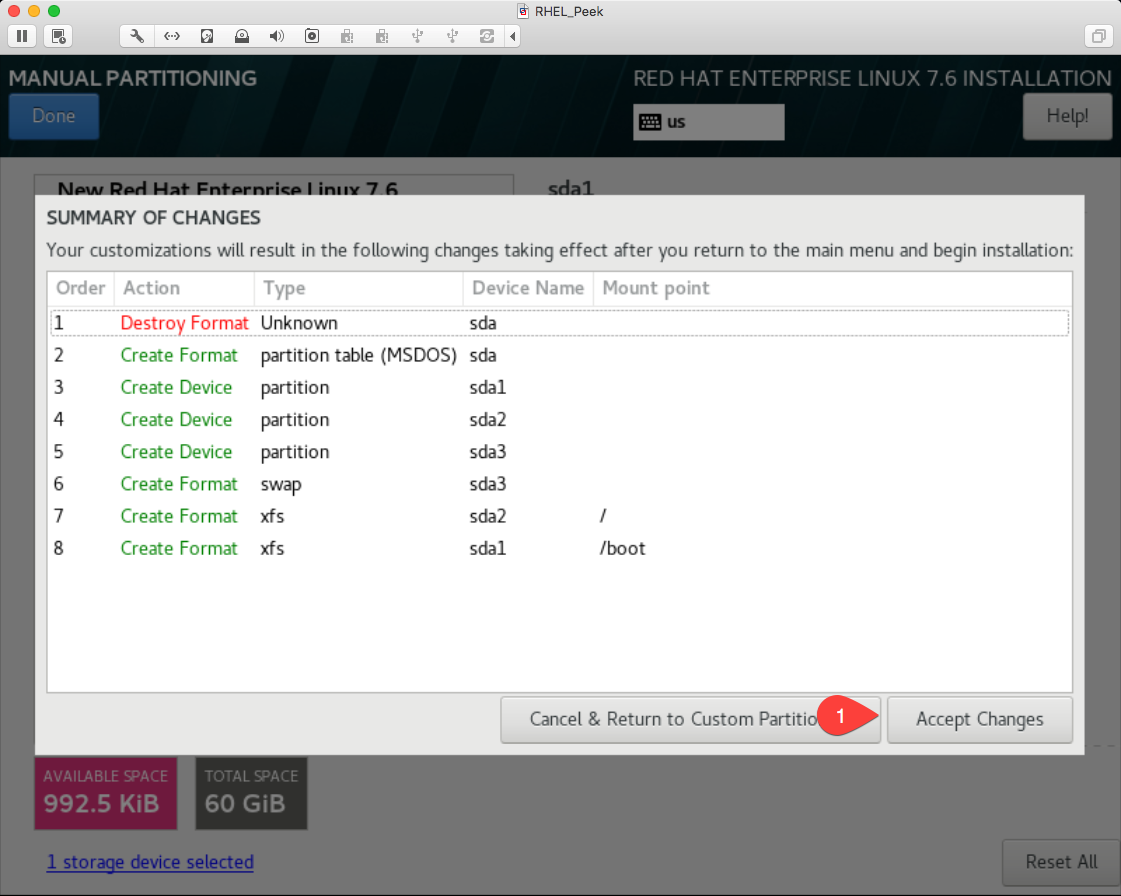
Task: Select the 'Destroy Format' row
Action: 560,323
